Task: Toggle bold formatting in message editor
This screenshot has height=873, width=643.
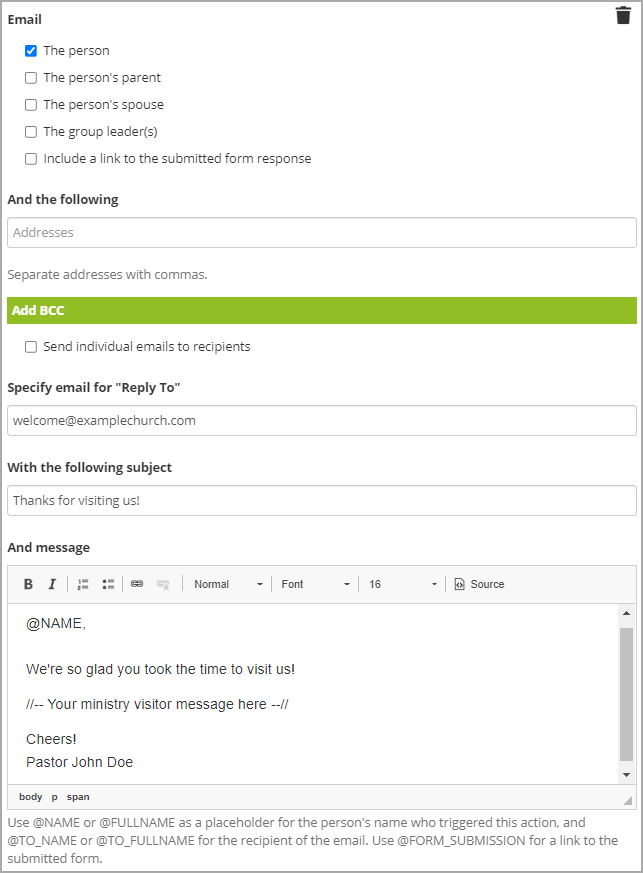Action: click(28, 584)
